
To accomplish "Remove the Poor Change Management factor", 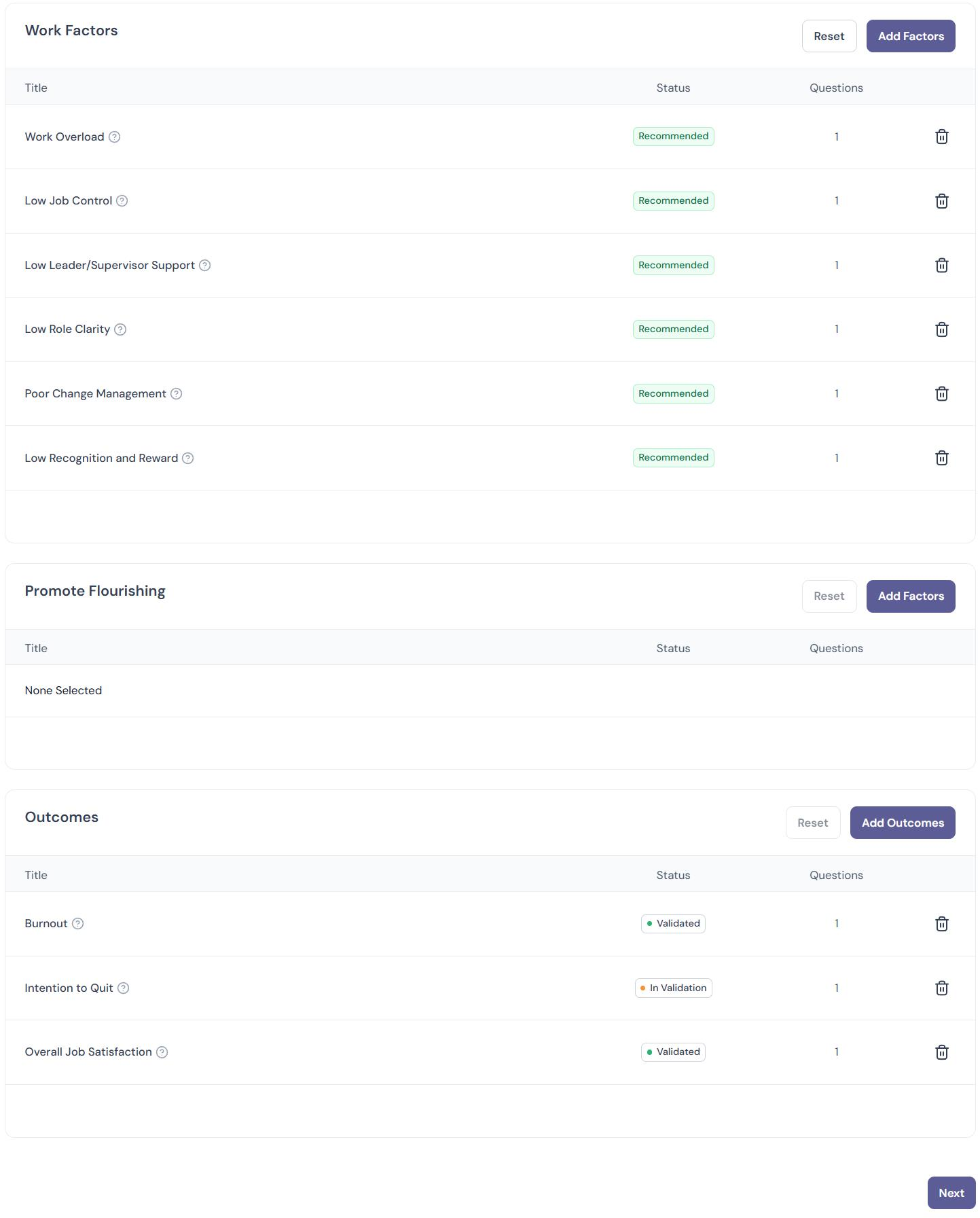I will 941,393.
